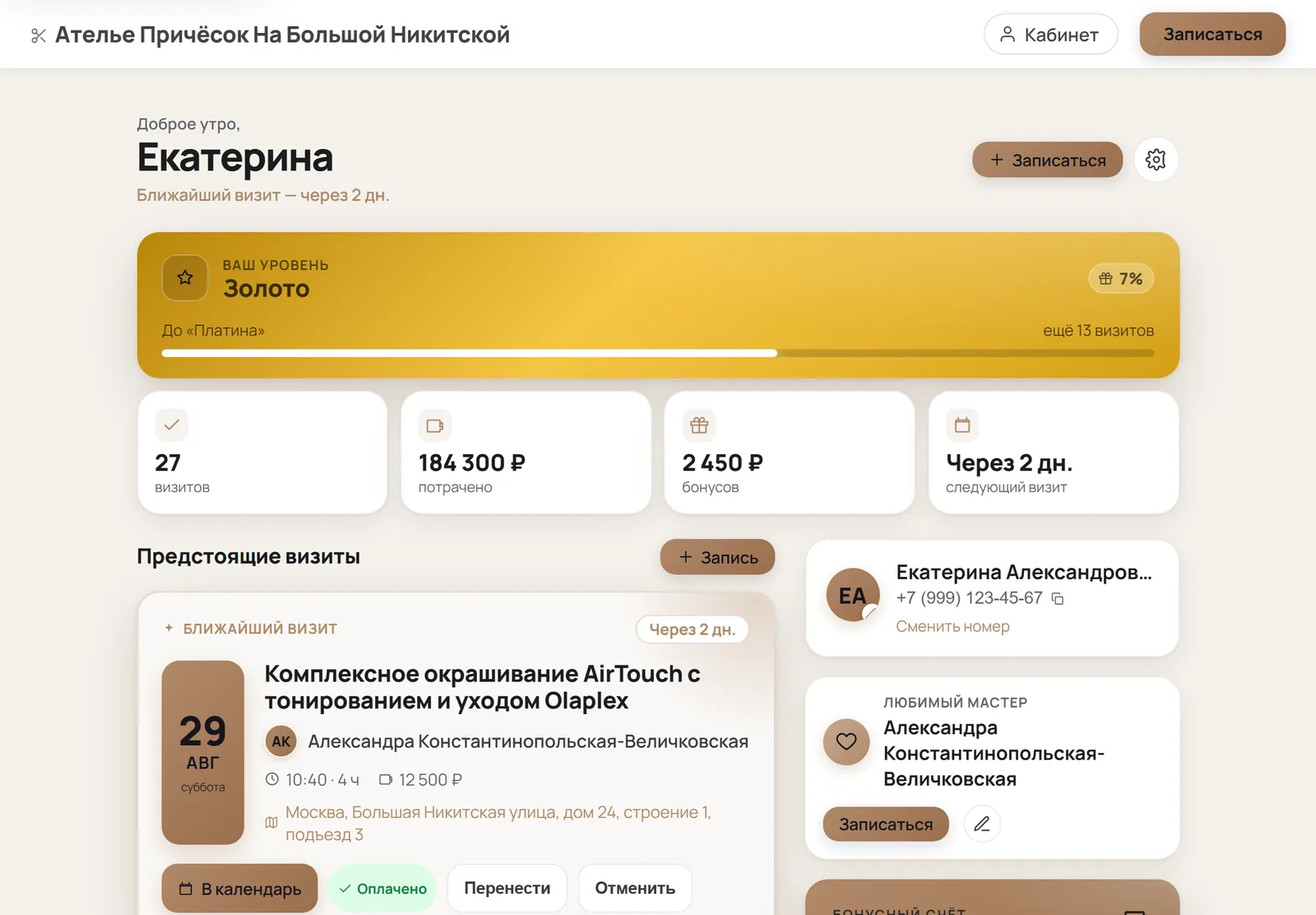Click the service title Комплексное окрашивание AirTouch
This screenshot has width=1316, height=915.
tap(482, 687)
